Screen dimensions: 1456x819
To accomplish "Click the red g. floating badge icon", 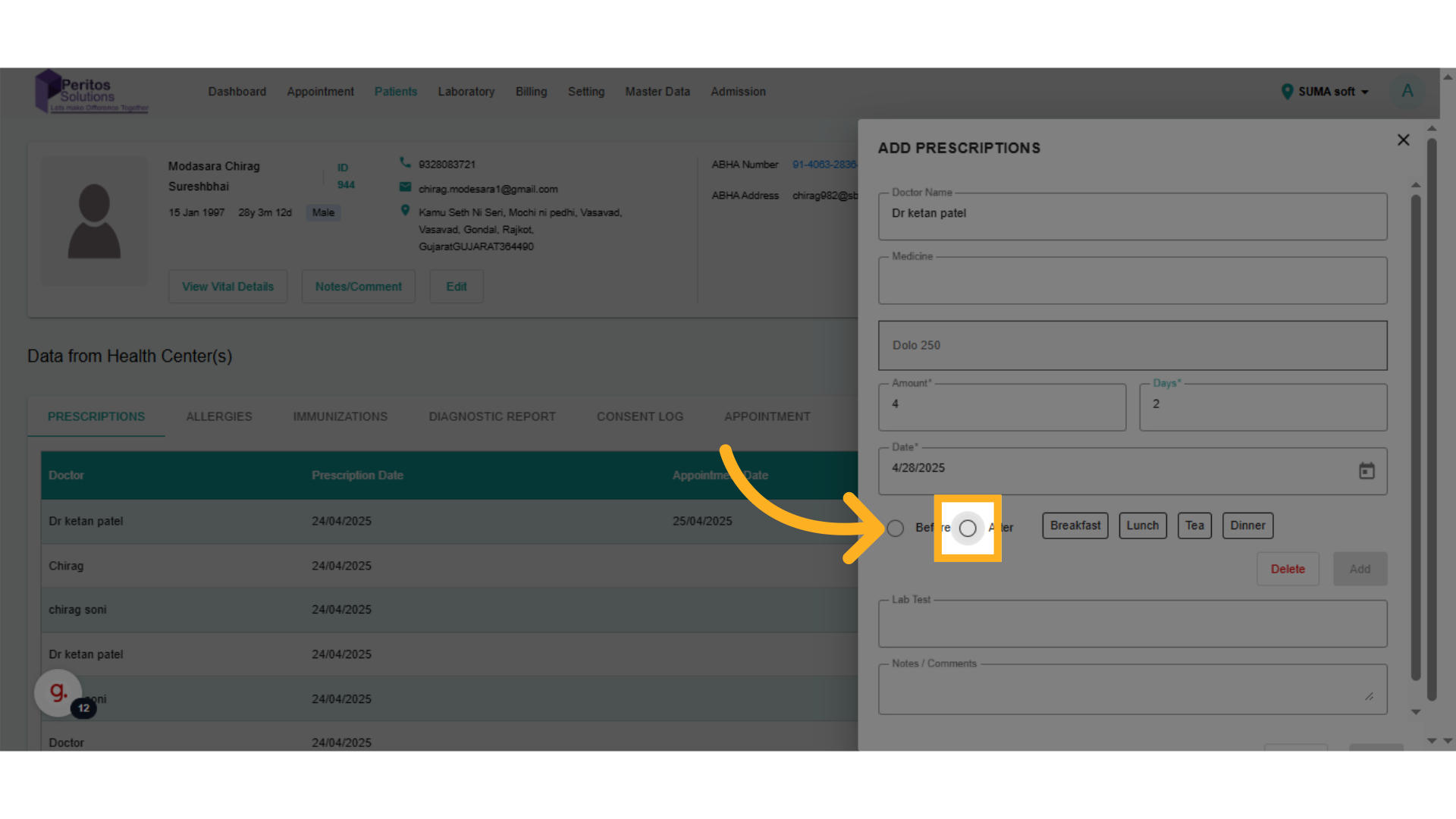I will click(x=58, y=692).
